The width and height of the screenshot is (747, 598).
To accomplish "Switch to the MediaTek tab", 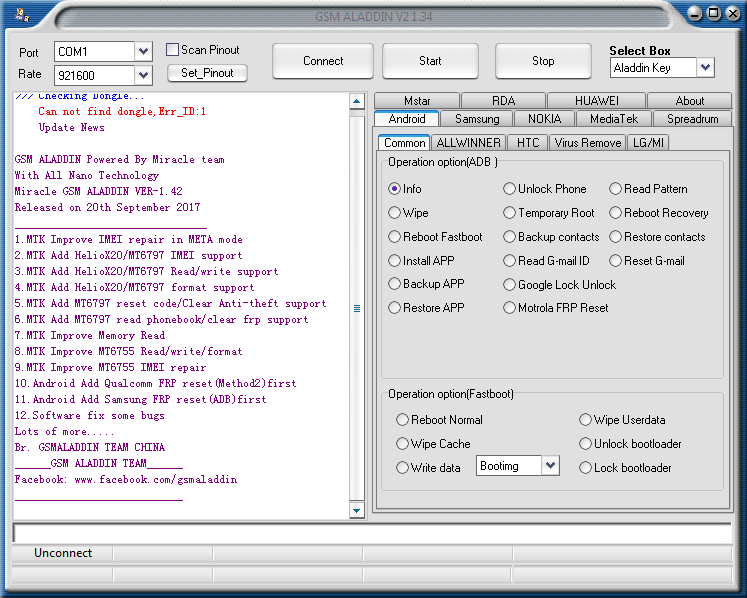I will [614, 119].
